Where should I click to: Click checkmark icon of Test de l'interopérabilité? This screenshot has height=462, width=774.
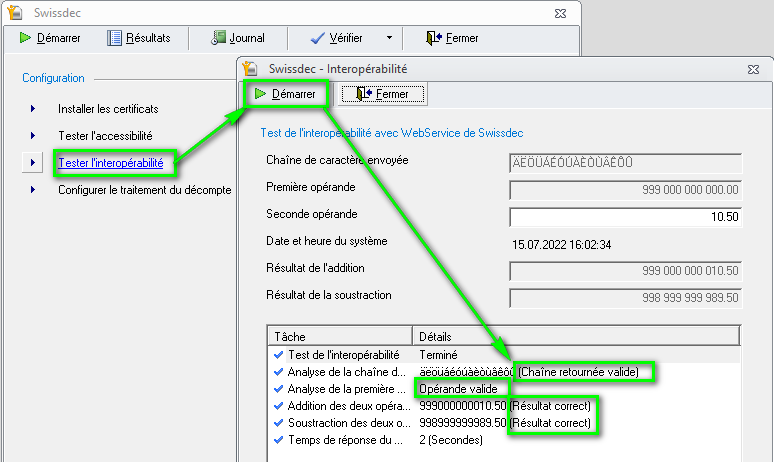tap(278, 355)
